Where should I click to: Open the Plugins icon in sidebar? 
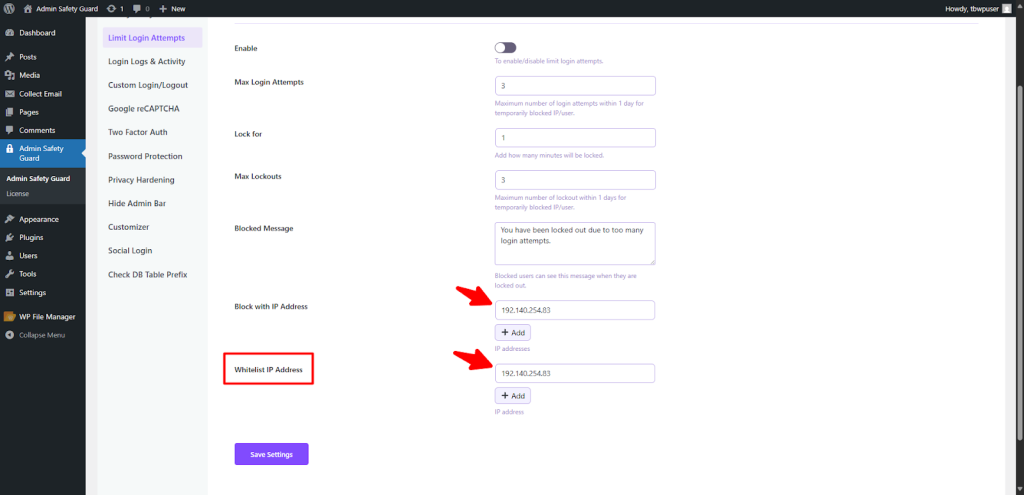tap(9, 237)
